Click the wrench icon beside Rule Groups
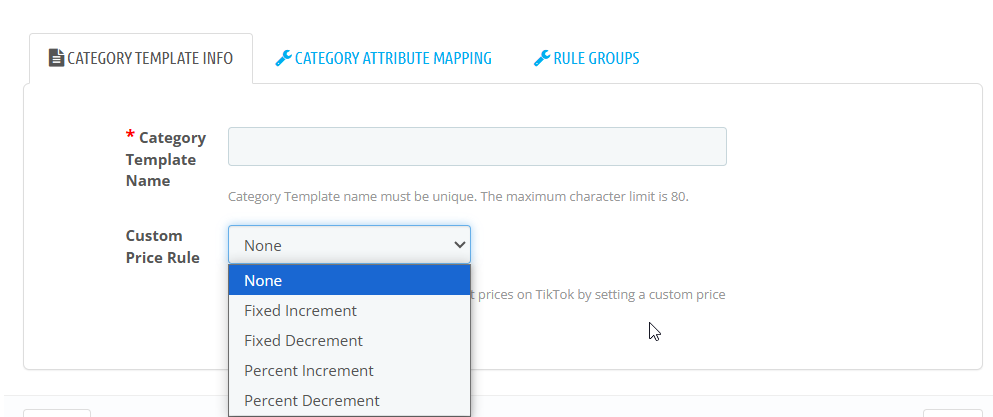This screenshot has height=417, width=993. pos(541,58)
